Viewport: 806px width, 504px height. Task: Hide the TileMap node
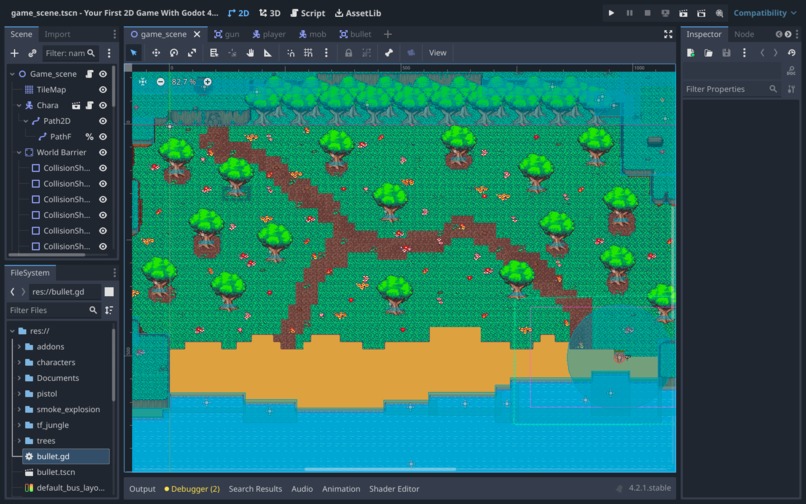tap(103, 89)
